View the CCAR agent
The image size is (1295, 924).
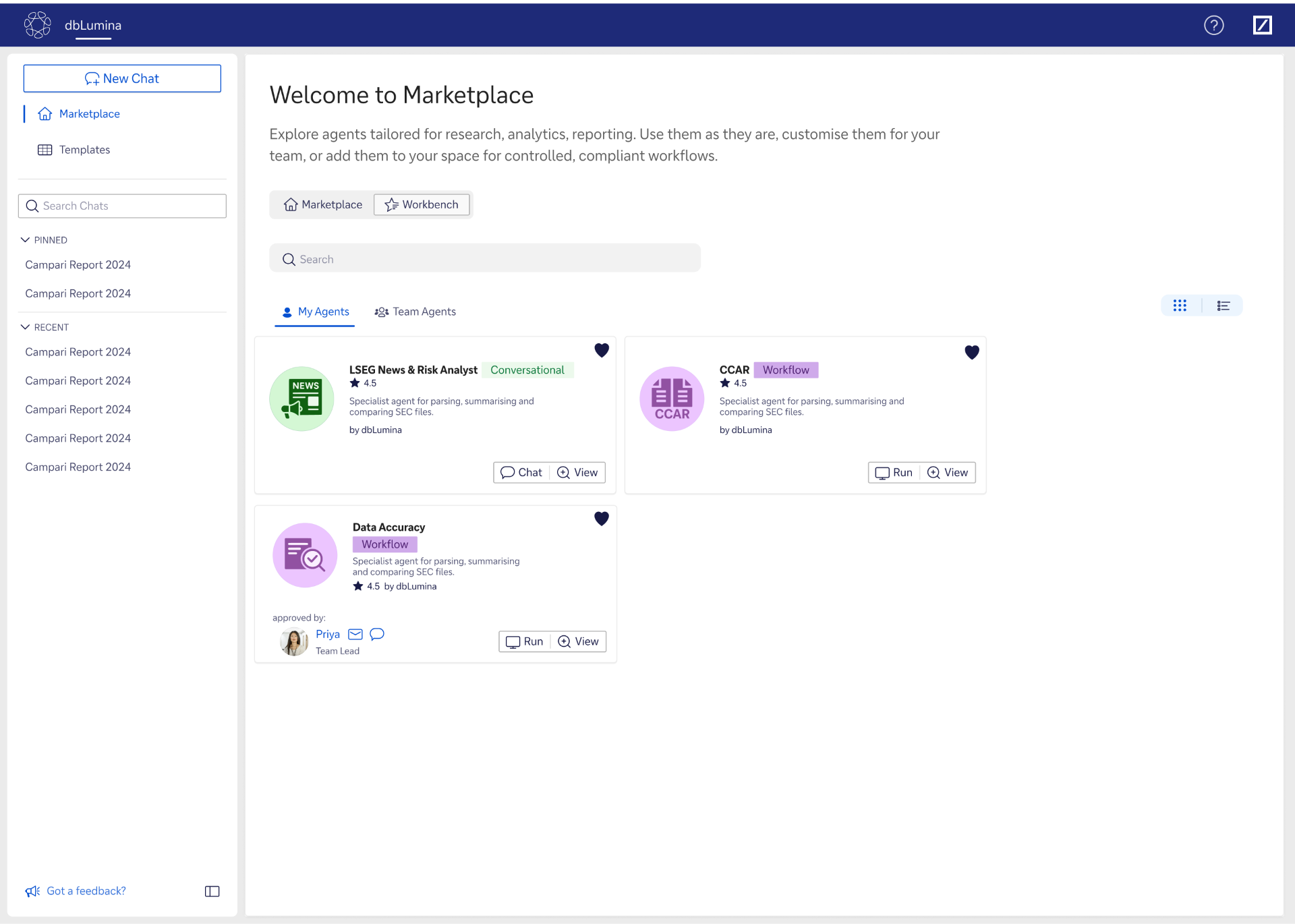point(948,473)
